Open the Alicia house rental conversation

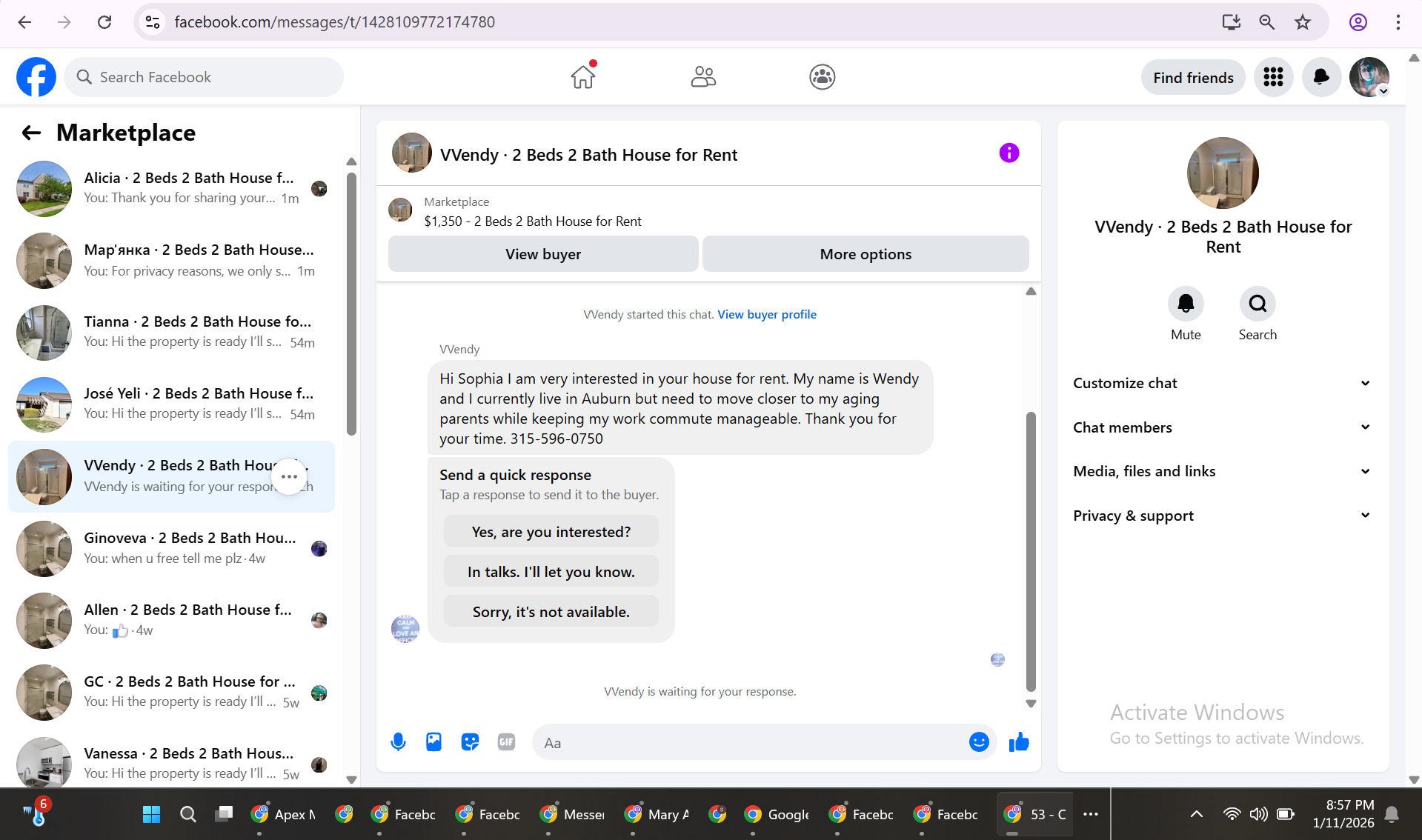pyautogui.click(x=172, y=188)
